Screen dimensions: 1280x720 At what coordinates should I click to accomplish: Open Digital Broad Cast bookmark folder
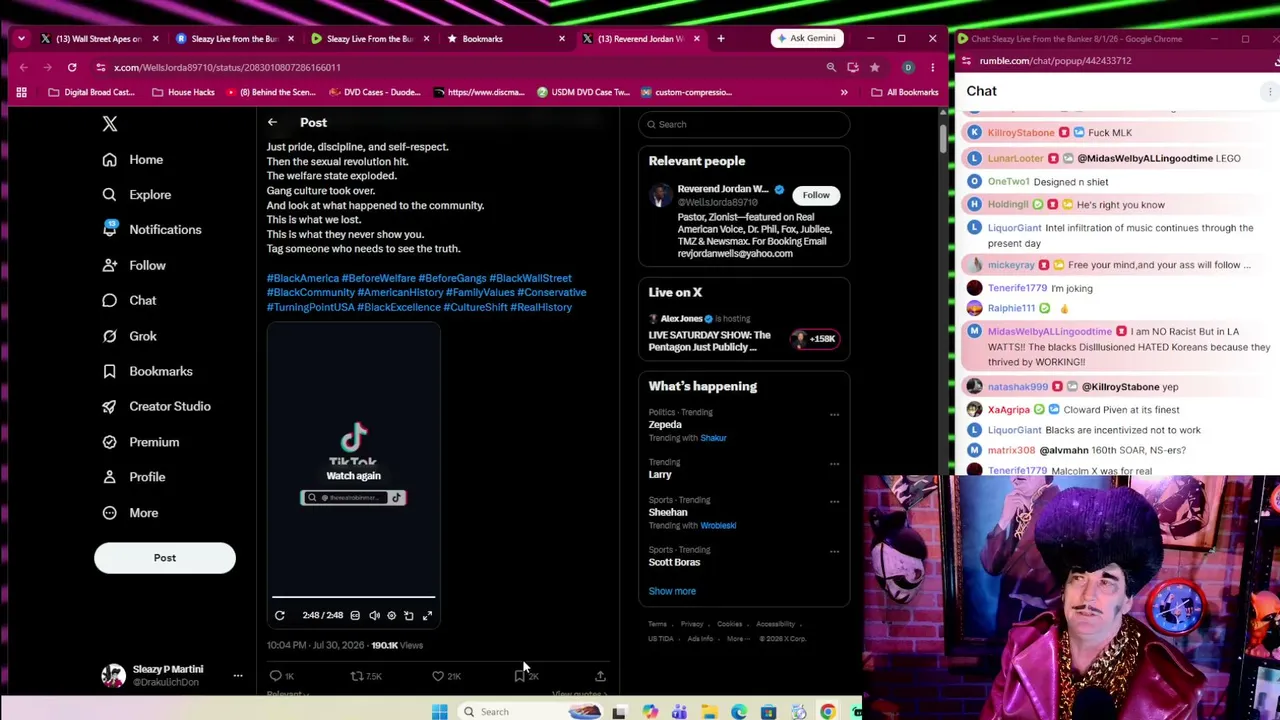point(91,92)
